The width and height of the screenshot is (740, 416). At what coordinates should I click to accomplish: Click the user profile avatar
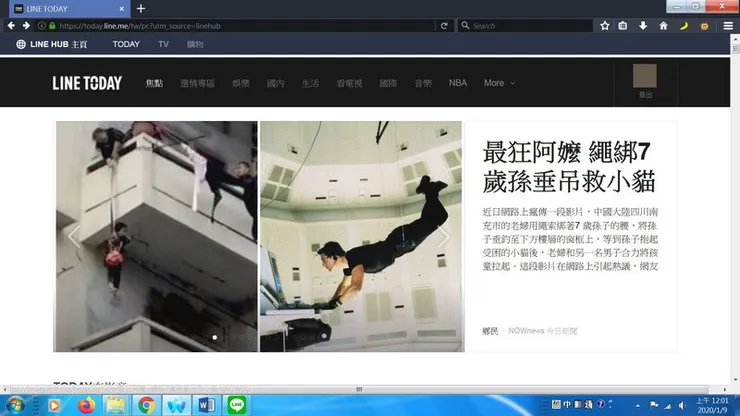(645, 76)
